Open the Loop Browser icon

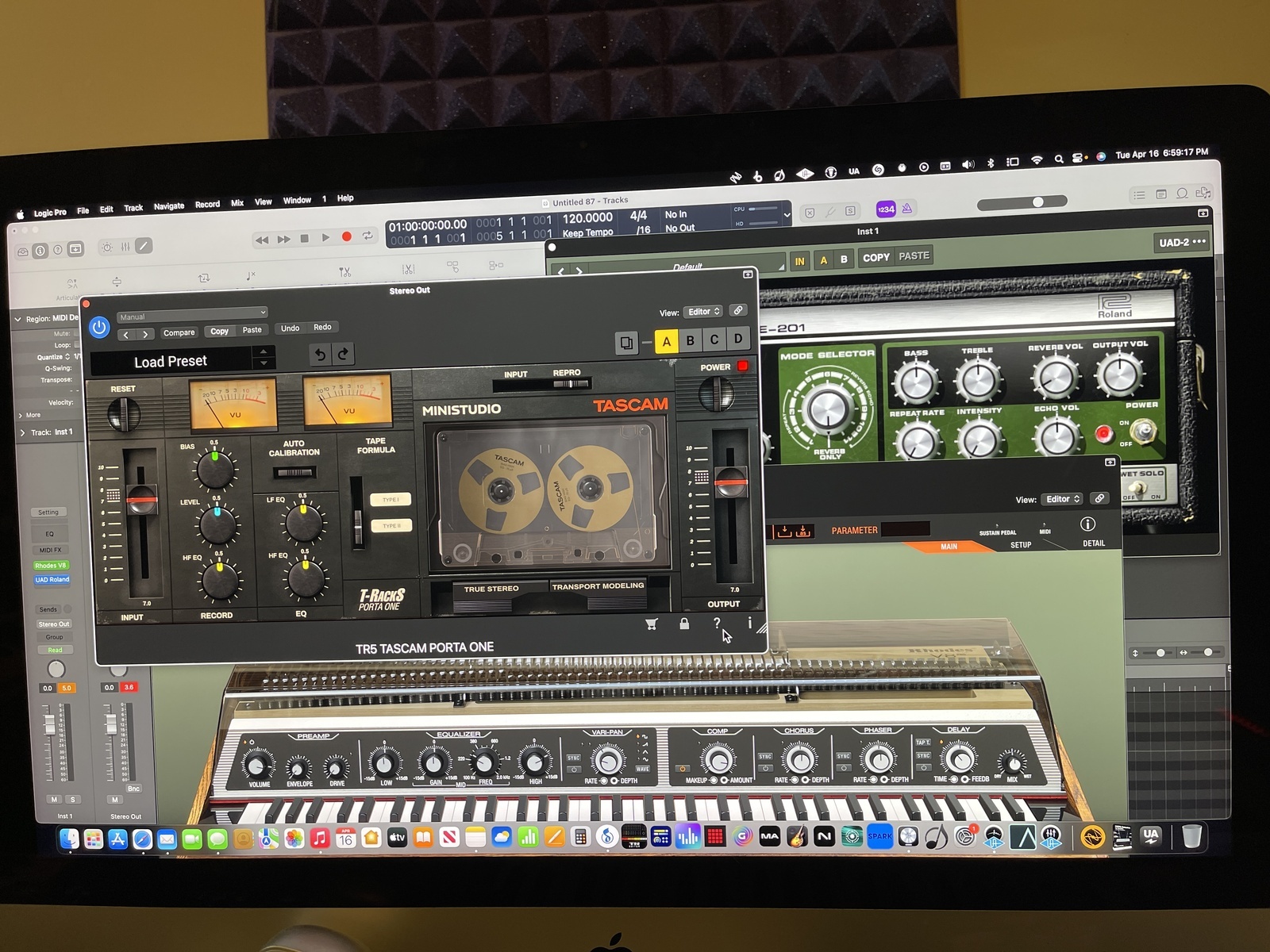tap(1182, 193)
